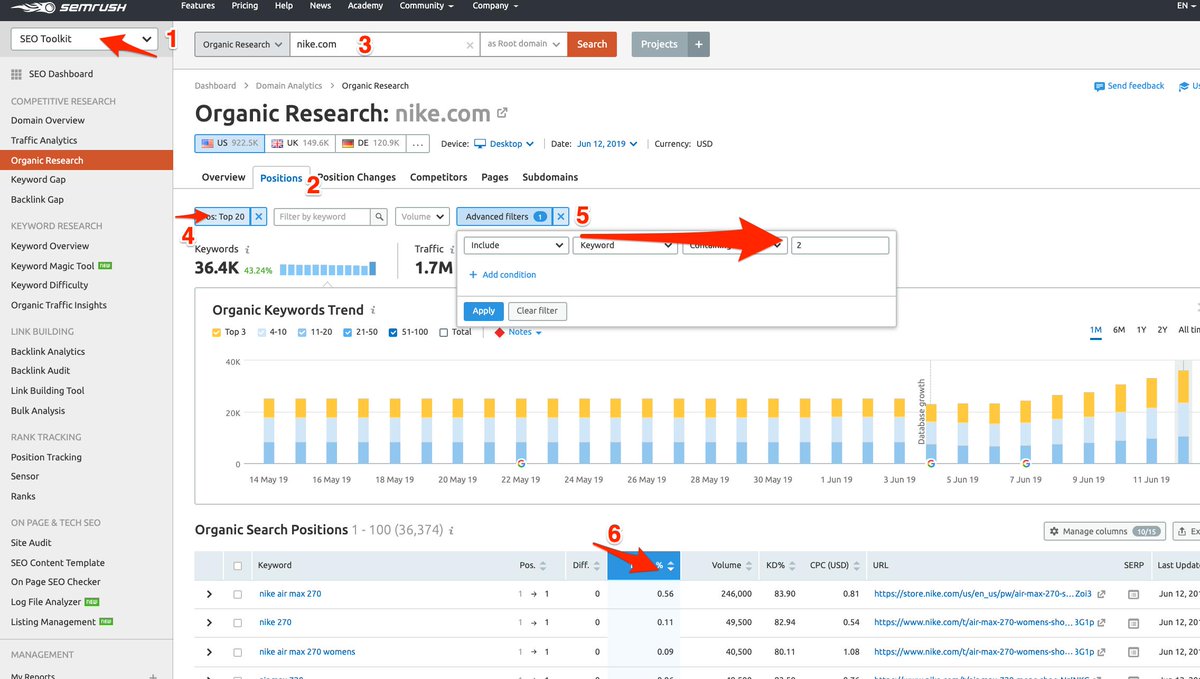This screenshot has width=1200, height=679.
Task: Select the DE flag database 120.9K
Action: (370, 144)
